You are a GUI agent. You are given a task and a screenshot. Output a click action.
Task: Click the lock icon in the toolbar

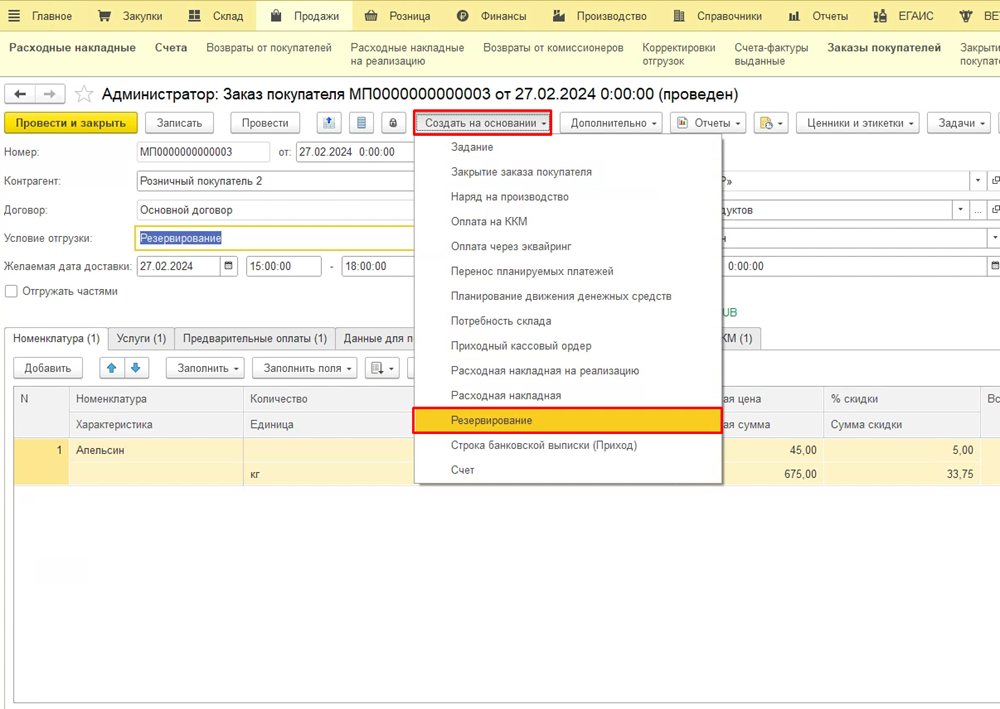[391, 123]
